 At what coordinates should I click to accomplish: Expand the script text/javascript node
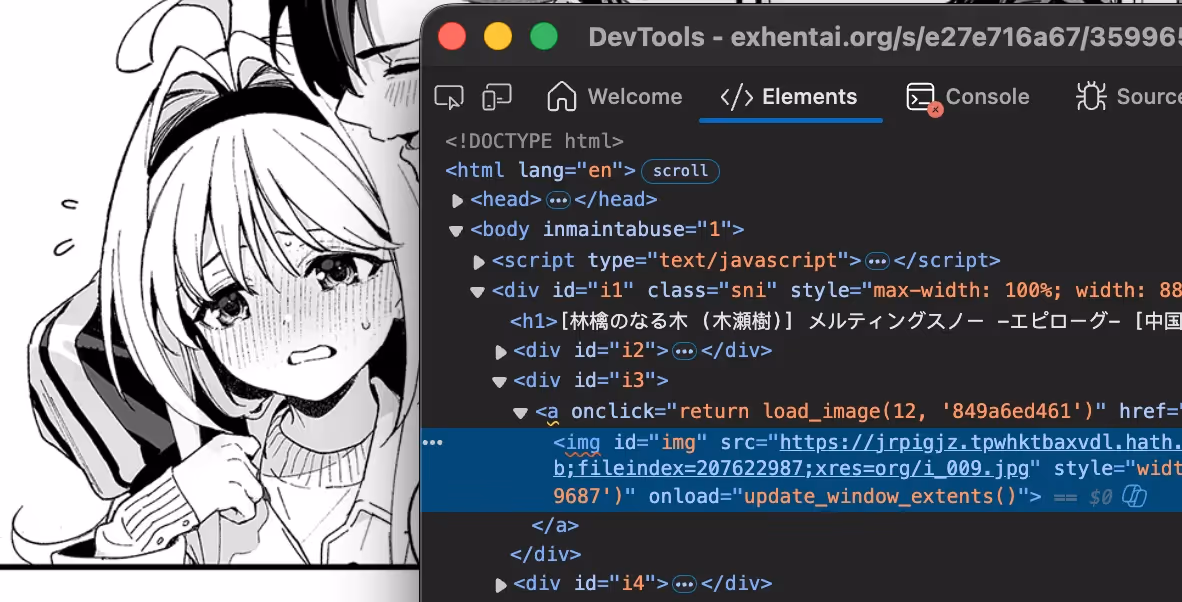point(479,261)
